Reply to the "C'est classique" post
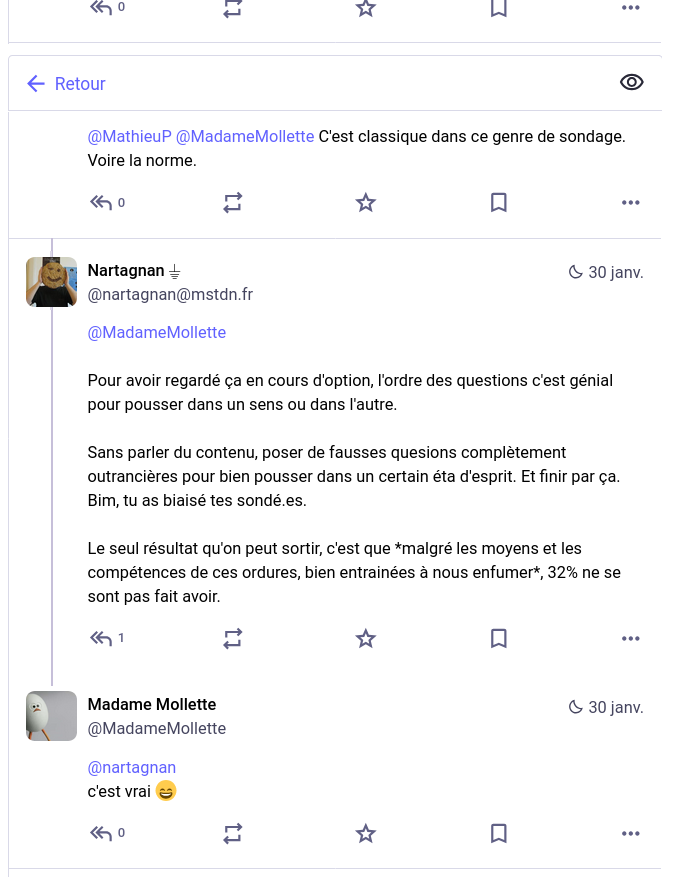The image size is (675, 877). [x=101, y=203]
